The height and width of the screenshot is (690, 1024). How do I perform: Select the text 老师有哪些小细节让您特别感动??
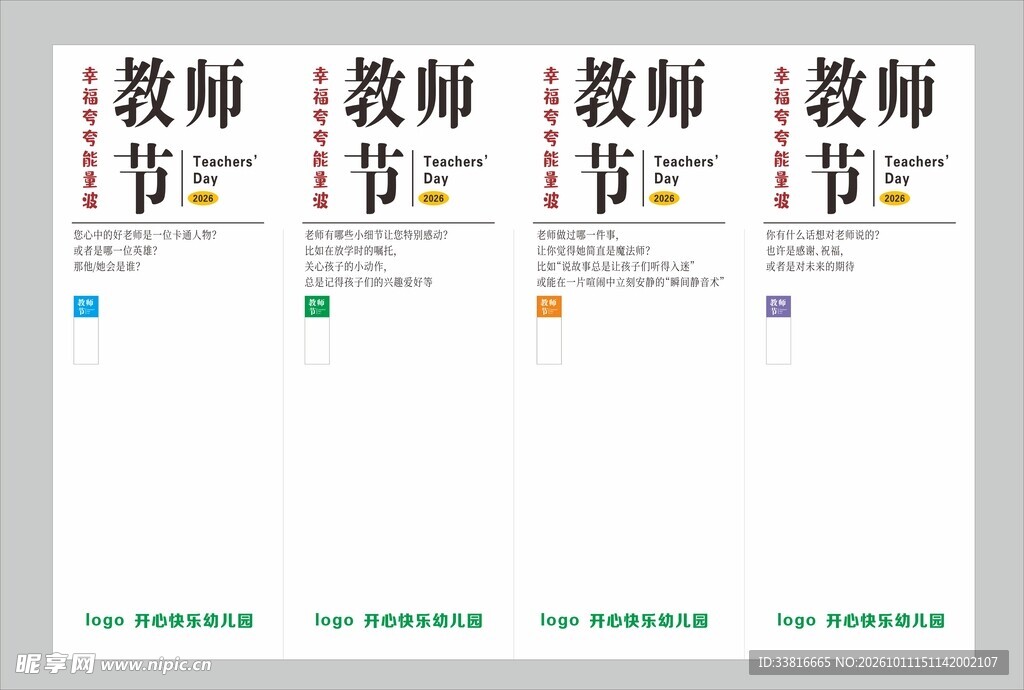tap(376, 235)
